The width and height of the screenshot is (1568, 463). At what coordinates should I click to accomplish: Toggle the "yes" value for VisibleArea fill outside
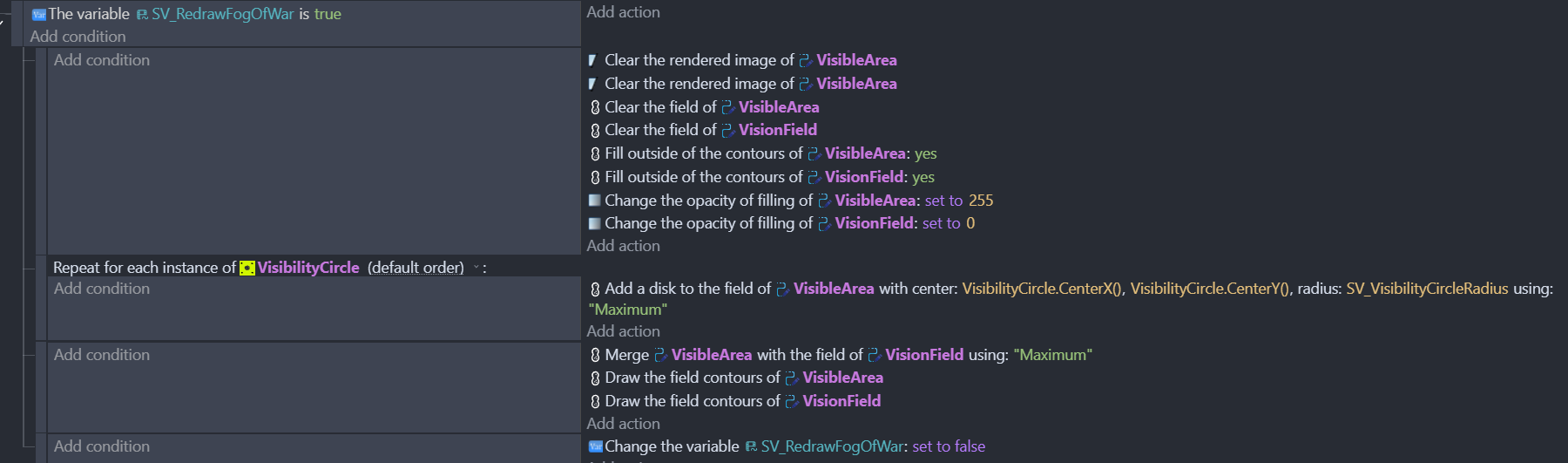926,153
